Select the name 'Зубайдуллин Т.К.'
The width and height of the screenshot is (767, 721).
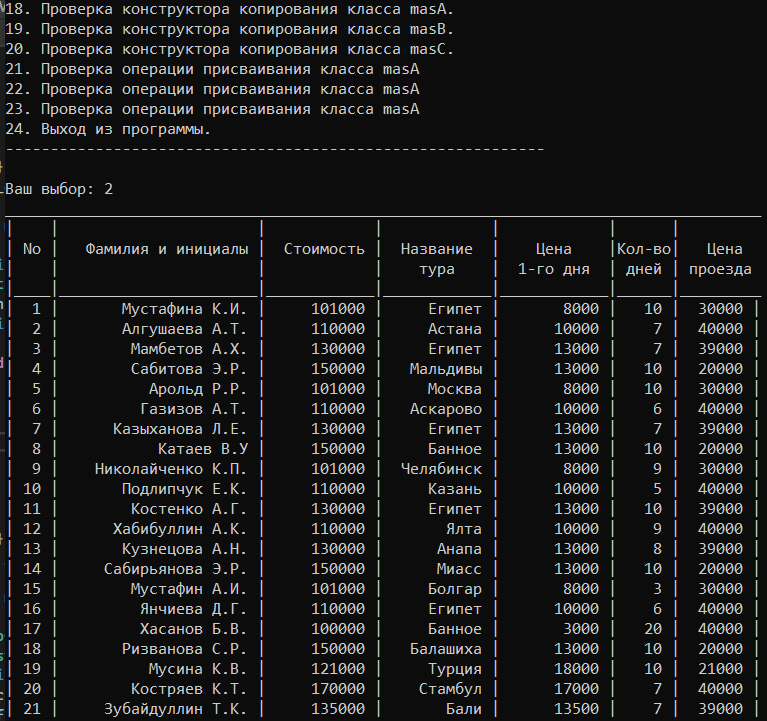tap(176, 710)
